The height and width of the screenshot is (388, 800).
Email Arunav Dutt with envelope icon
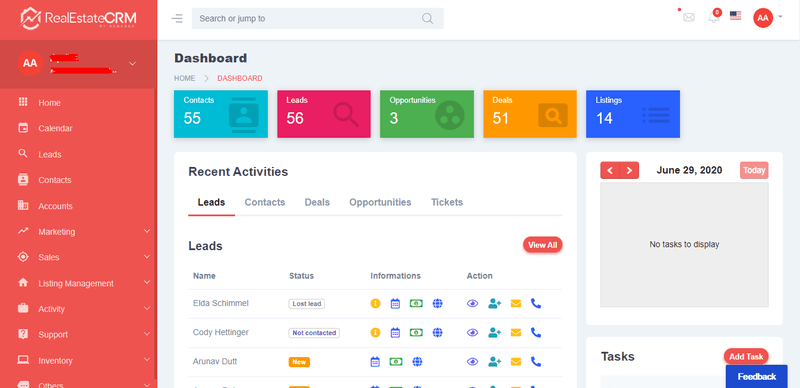tap(516, 361)
